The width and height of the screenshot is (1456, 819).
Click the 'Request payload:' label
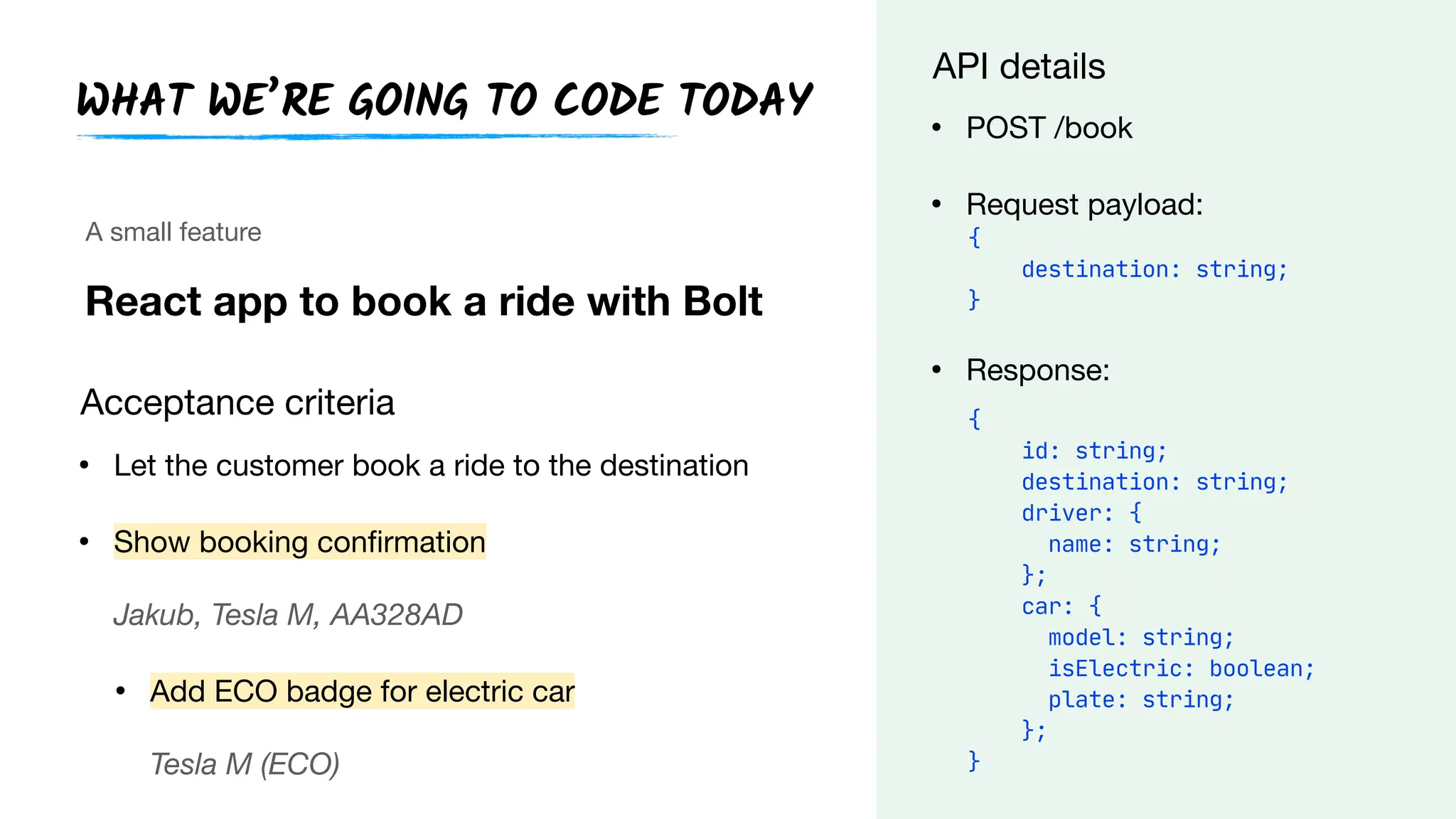click(1084, 205)
